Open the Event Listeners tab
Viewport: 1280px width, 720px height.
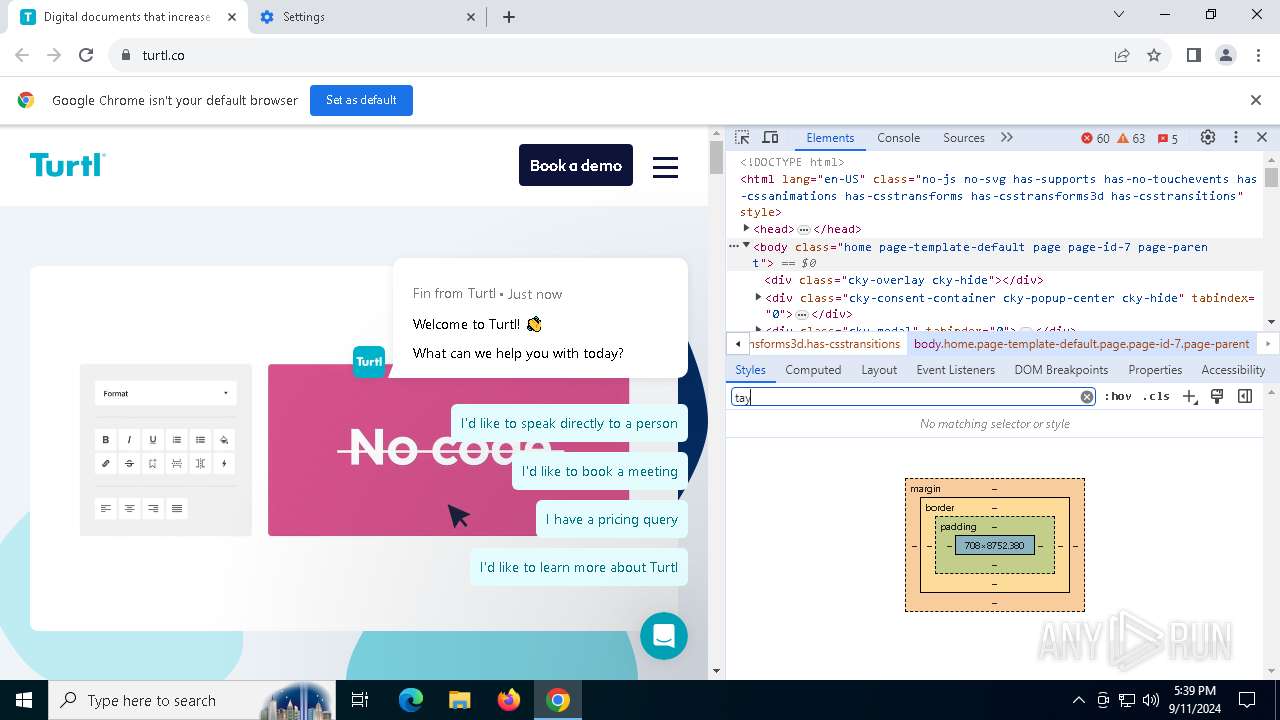pyautogui.click(x=956, y=370)
